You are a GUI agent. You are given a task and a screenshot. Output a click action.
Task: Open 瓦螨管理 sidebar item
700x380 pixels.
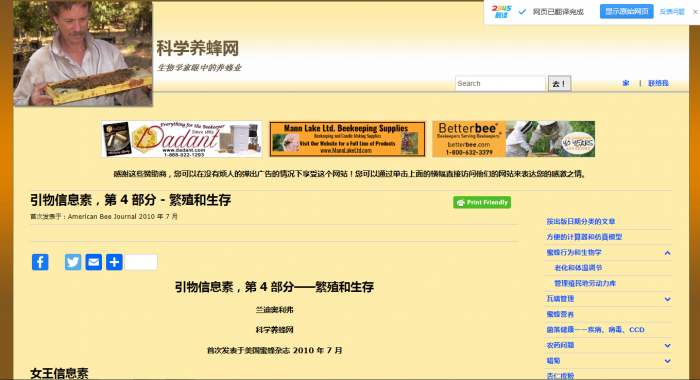pos(560,299)
